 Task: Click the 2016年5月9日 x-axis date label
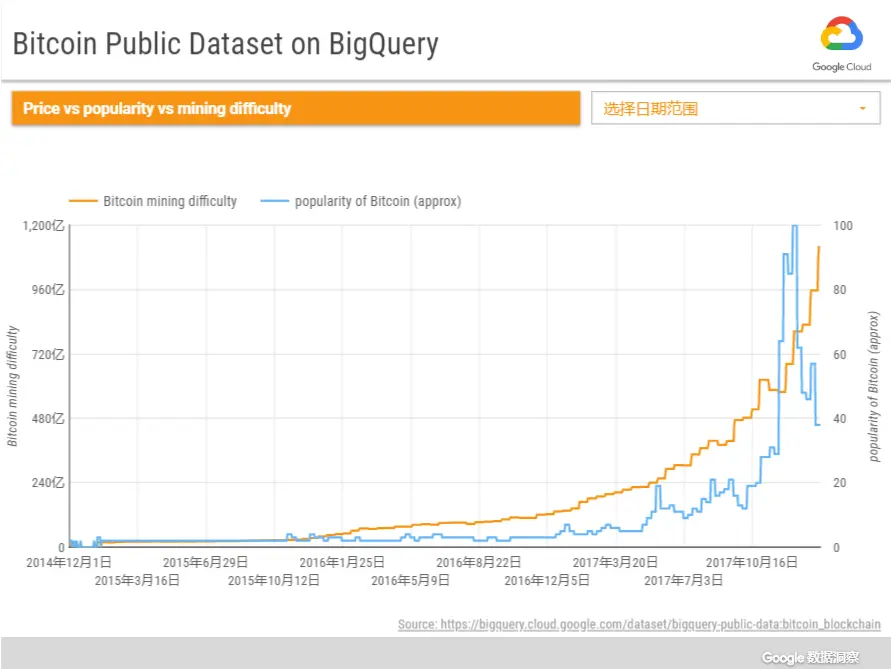click(x=410, y=580)
